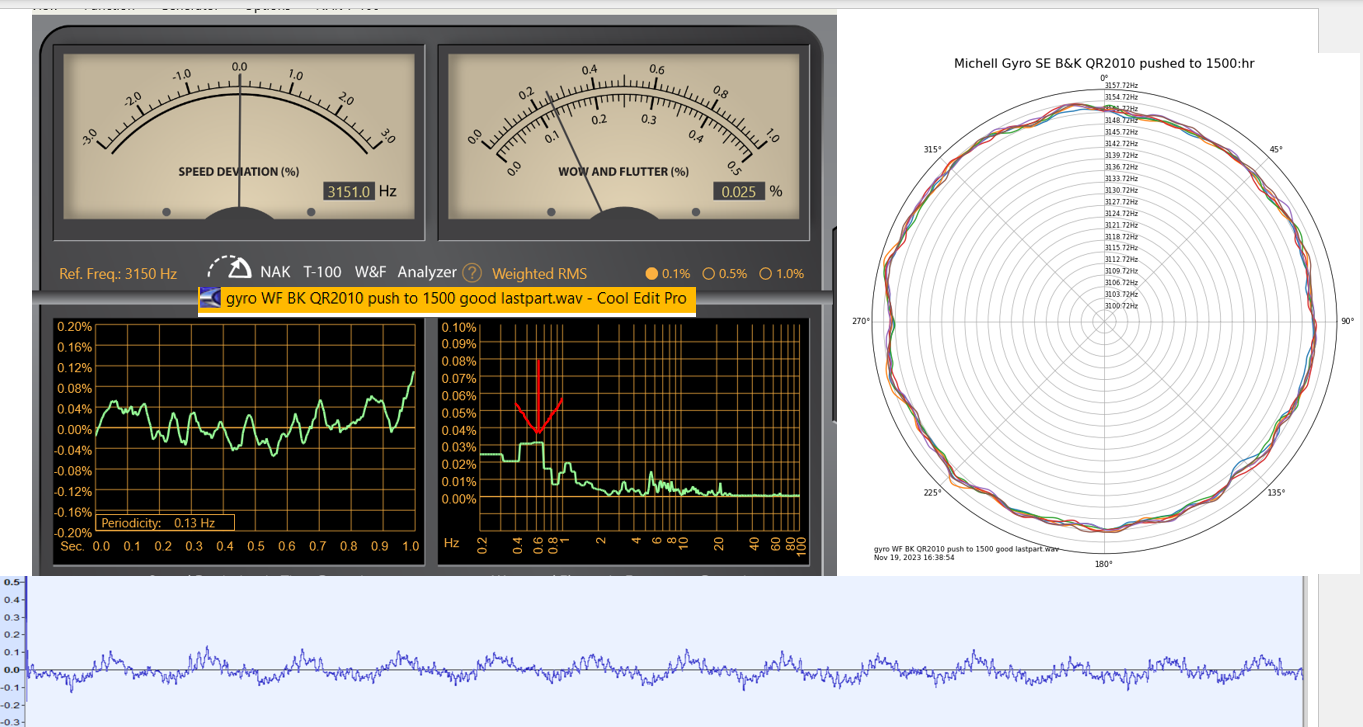The image size is (1363, 727).
Task: Open the help question mark icon
Action: 472,272
